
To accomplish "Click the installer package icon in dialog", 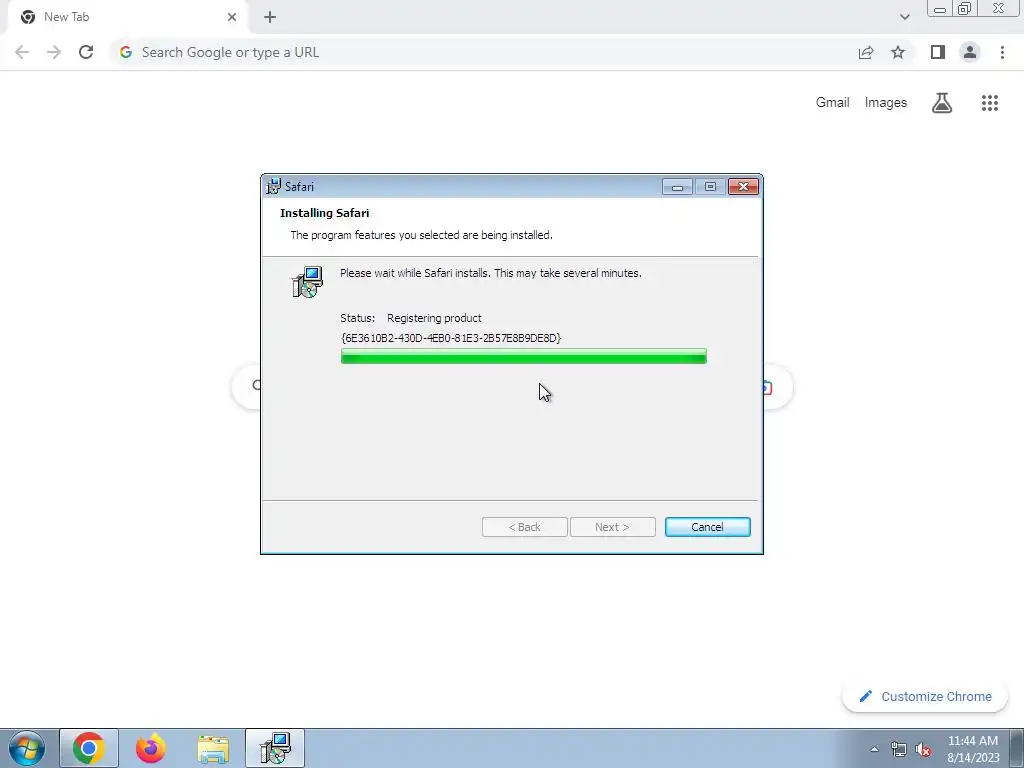I will [x=307, y=282].
